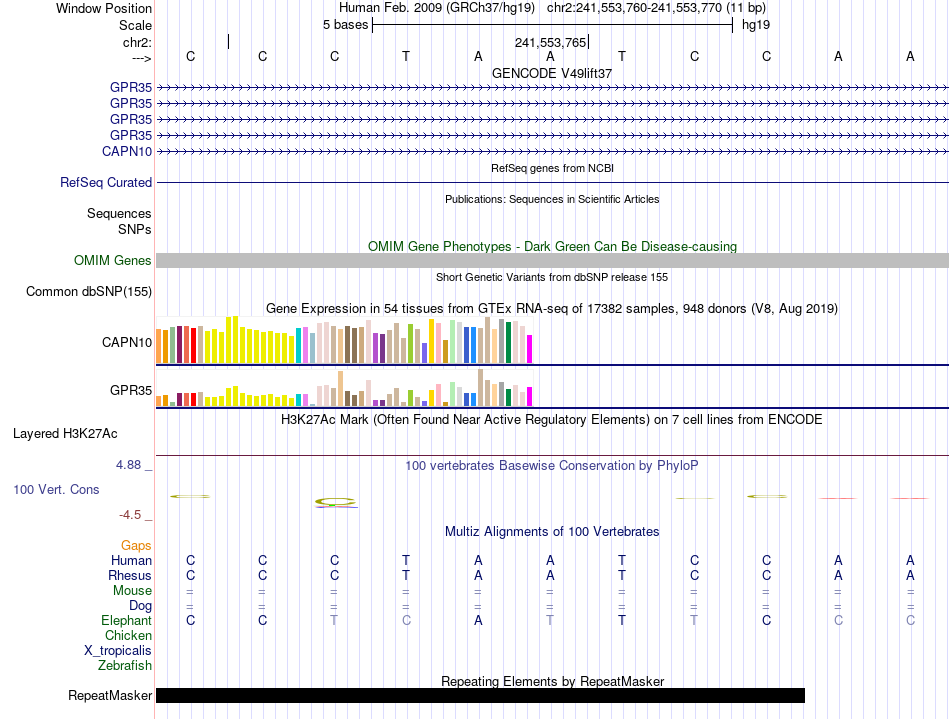Click the orange Gaps label
Image resolution: width=950 pixels, height=719 pixels.
136,546
